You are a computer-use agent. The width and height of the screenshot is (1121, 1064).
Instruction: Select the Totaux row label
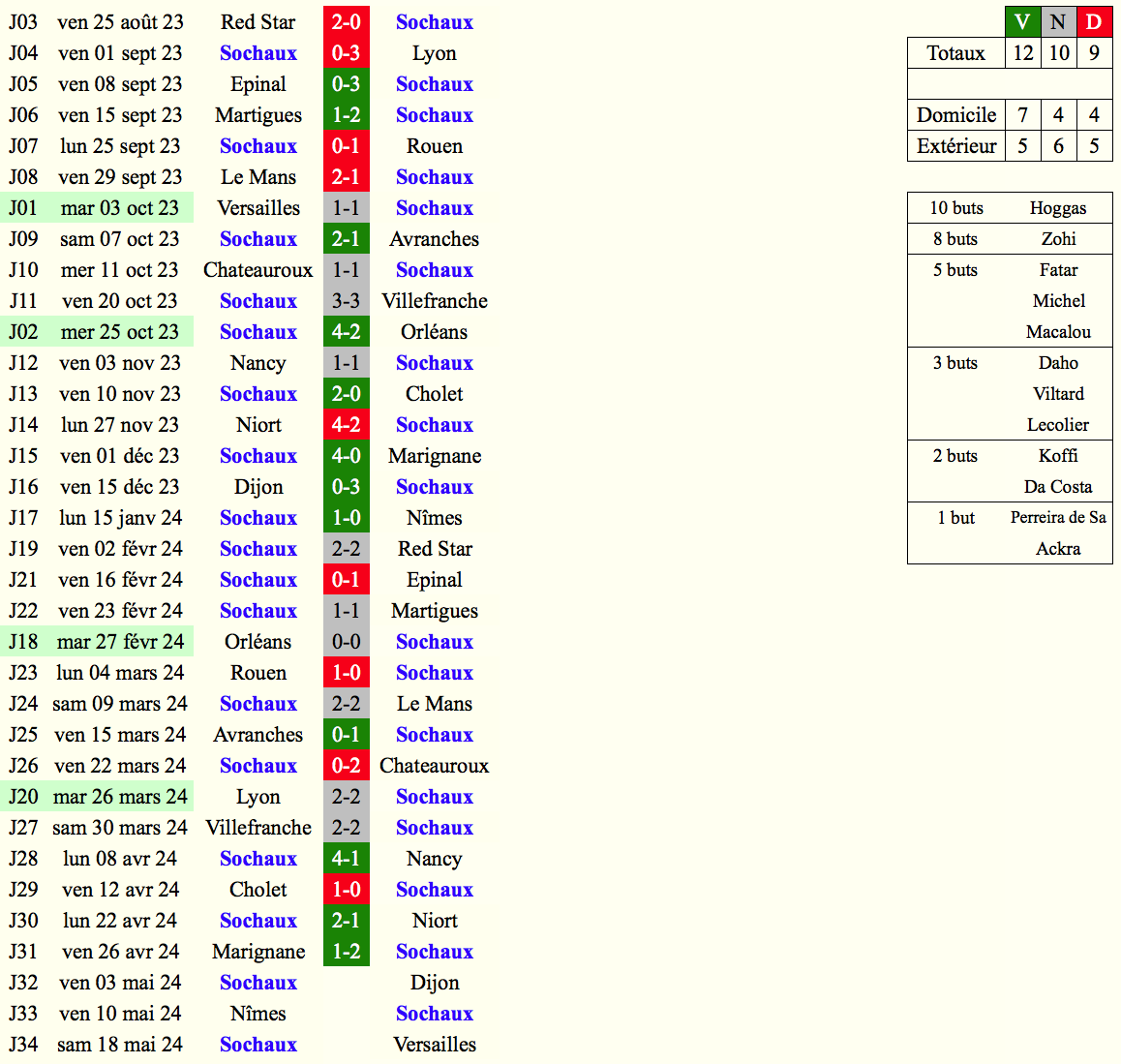click(x=955, y=53)
